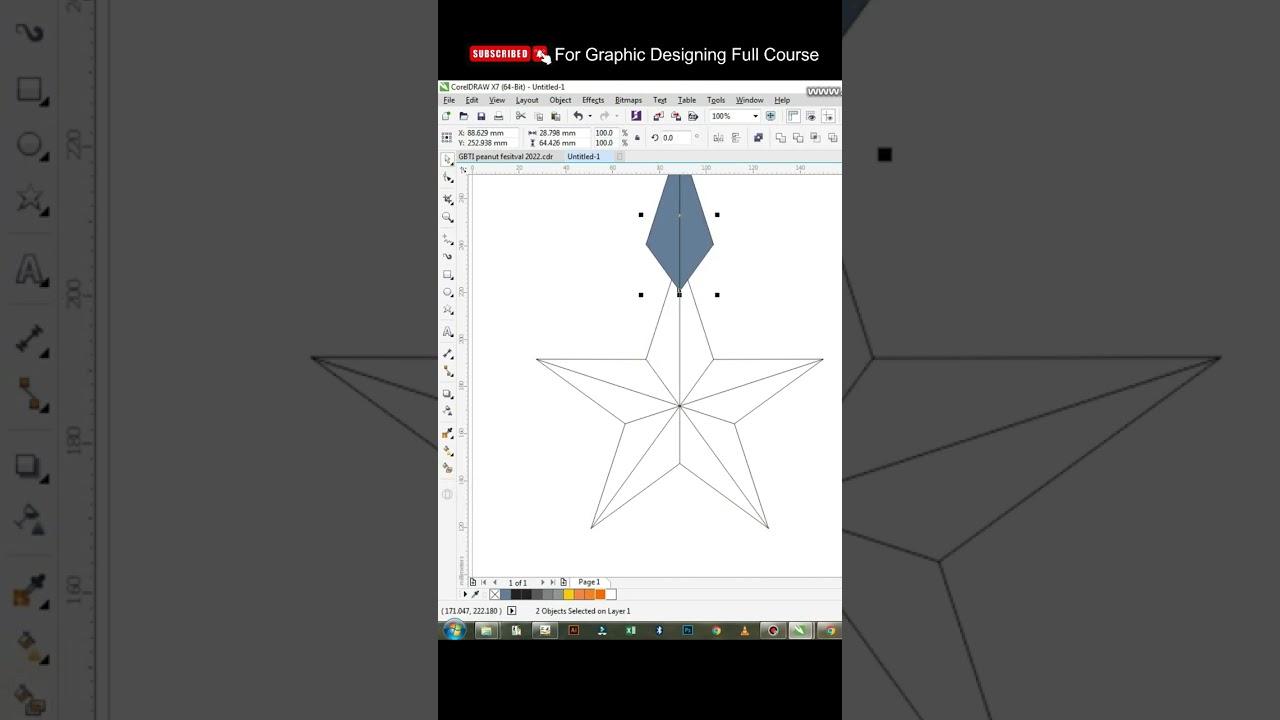Click the Export icon in toolbar
The width and height of the screenshot is (1280, 720).
(x=675, y=116)
